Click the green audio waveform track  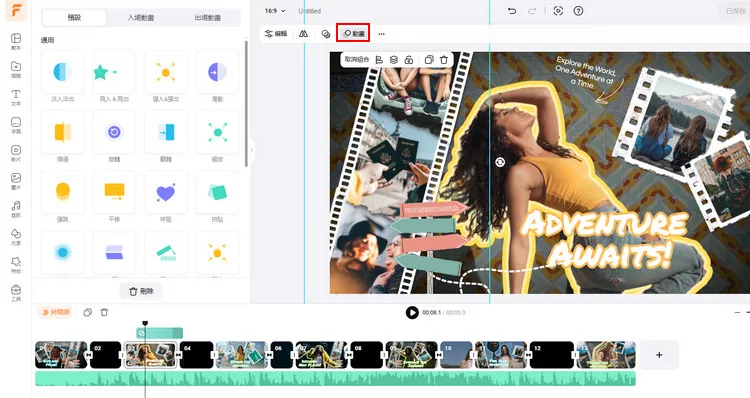click(335, 378)
